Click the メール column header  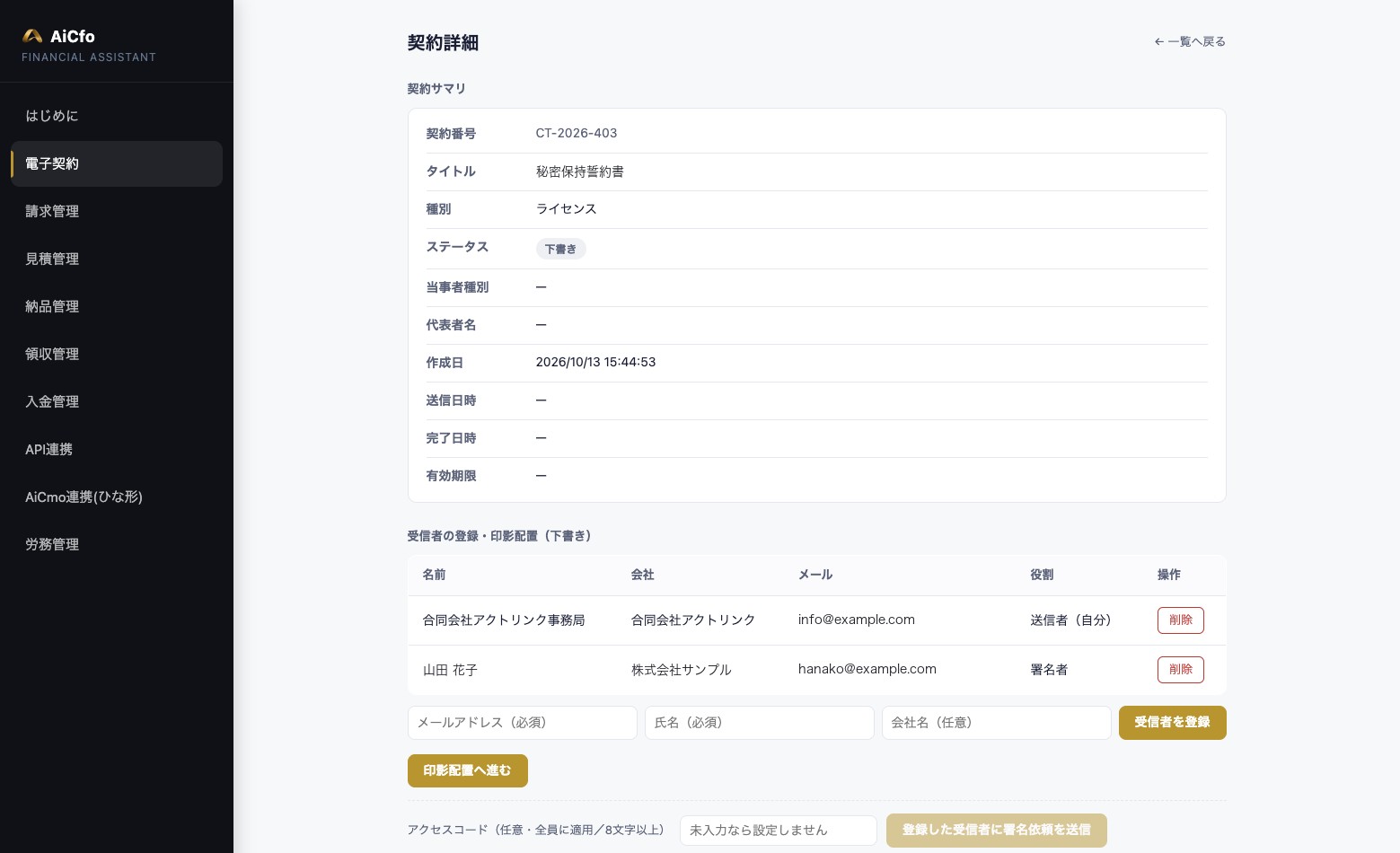pos(815,575)
